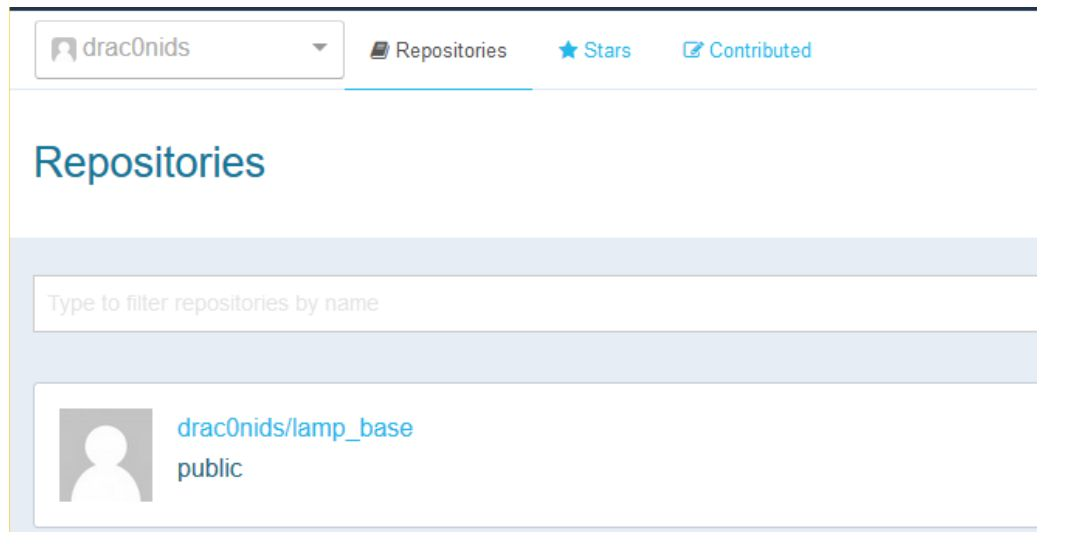
Task: Click the public visibility label of lamp_base
Action: [x=209, y=467]
